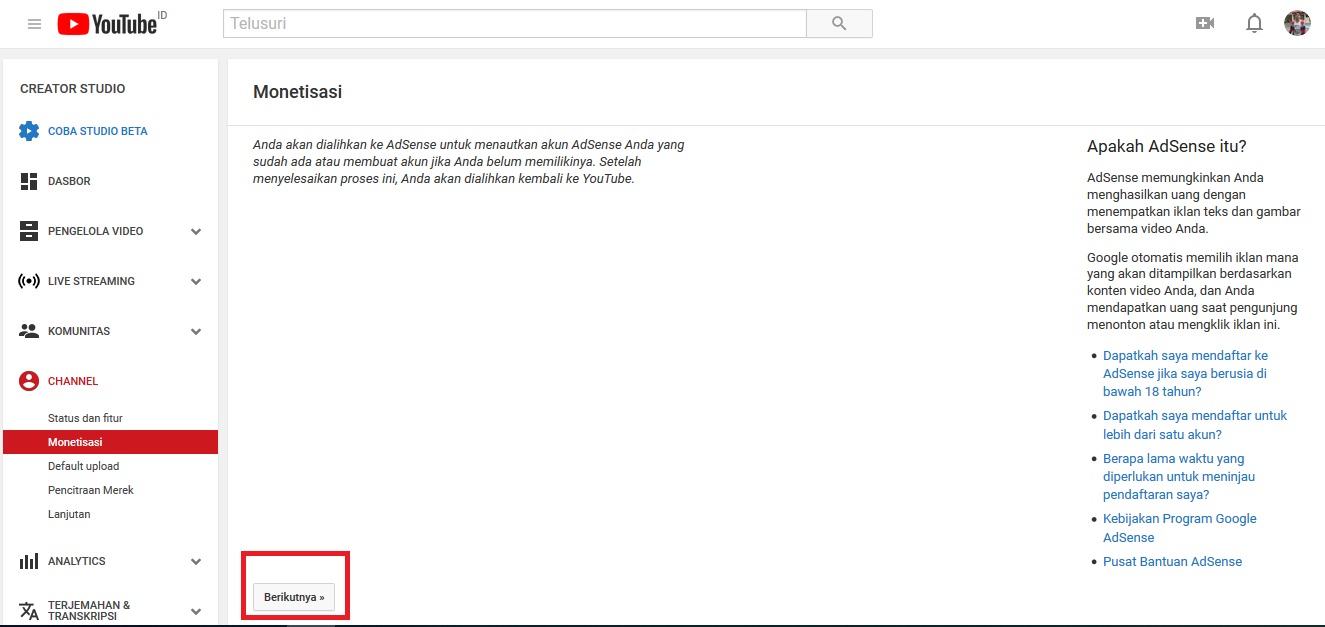The height and width of the screenshot is (627, 1325).
Task: Open the DASBOR menu item
Action: coord(69,181)
